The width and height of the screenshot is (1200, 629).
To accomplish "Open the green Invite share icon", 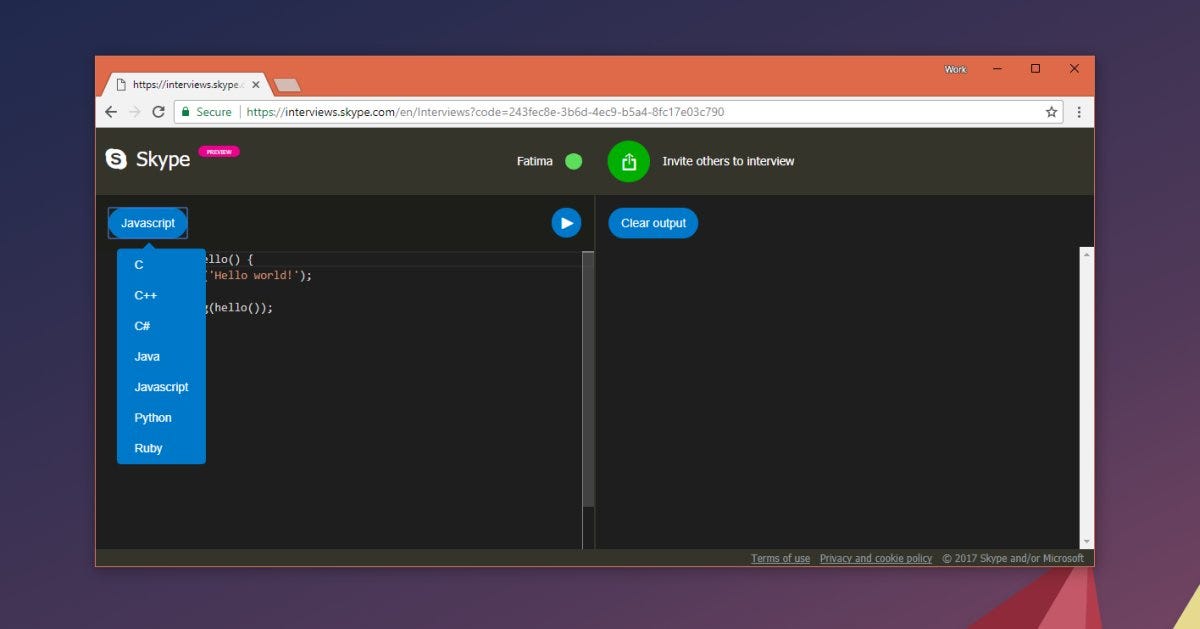I will [628, 161].
